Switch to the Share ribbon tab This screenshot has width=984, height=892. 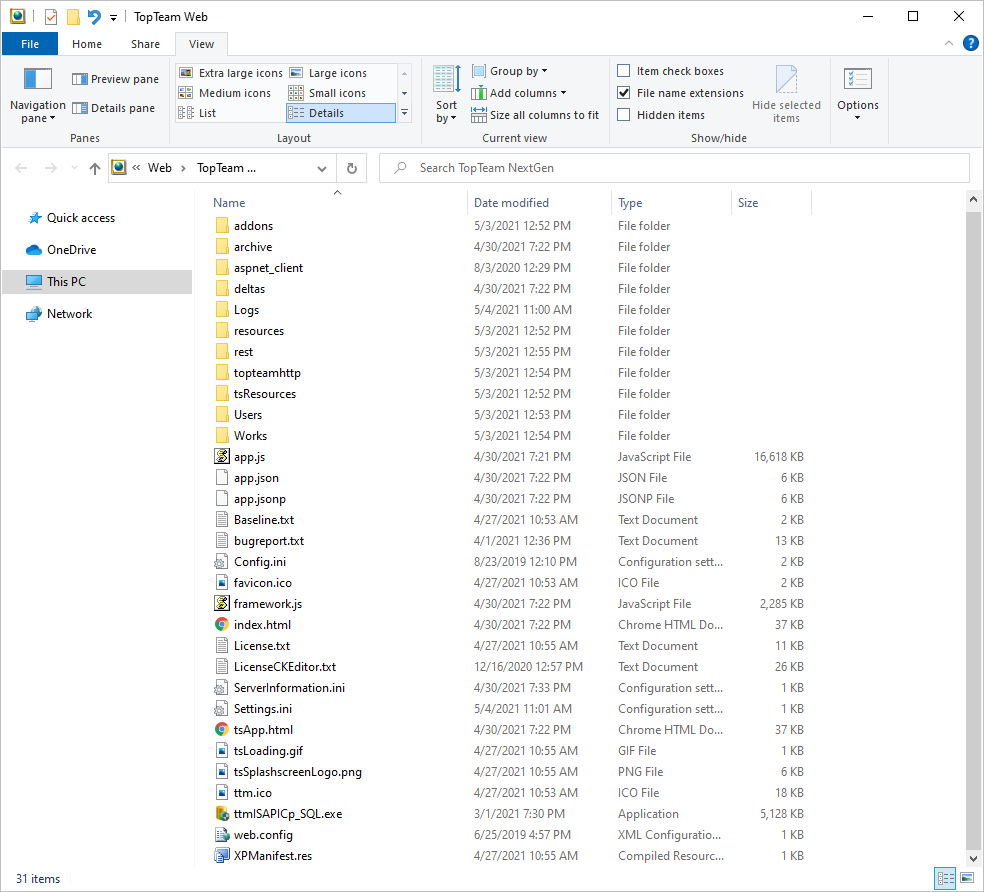click(x=145, y=44)
